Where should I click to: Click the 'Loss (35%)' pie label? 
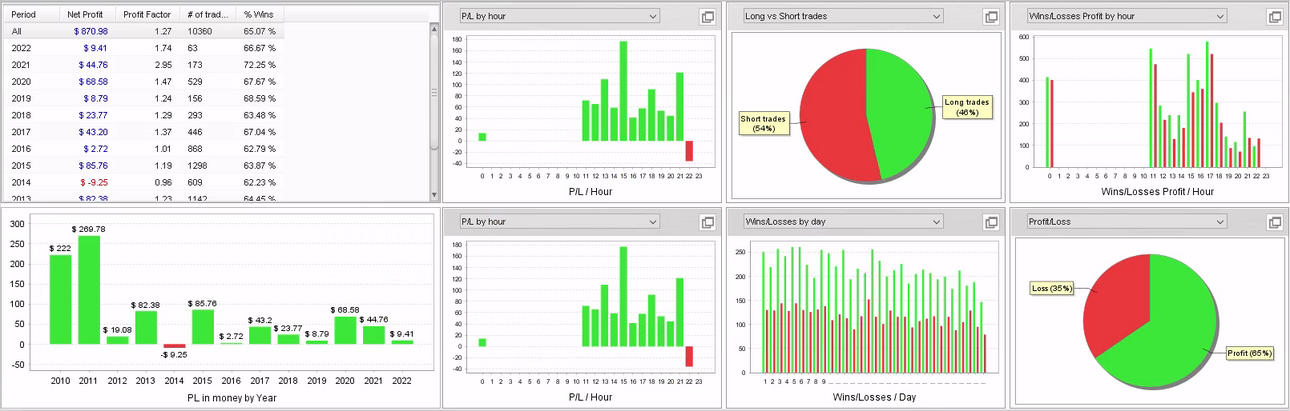pyautogui.click(x=1052, y=288)
